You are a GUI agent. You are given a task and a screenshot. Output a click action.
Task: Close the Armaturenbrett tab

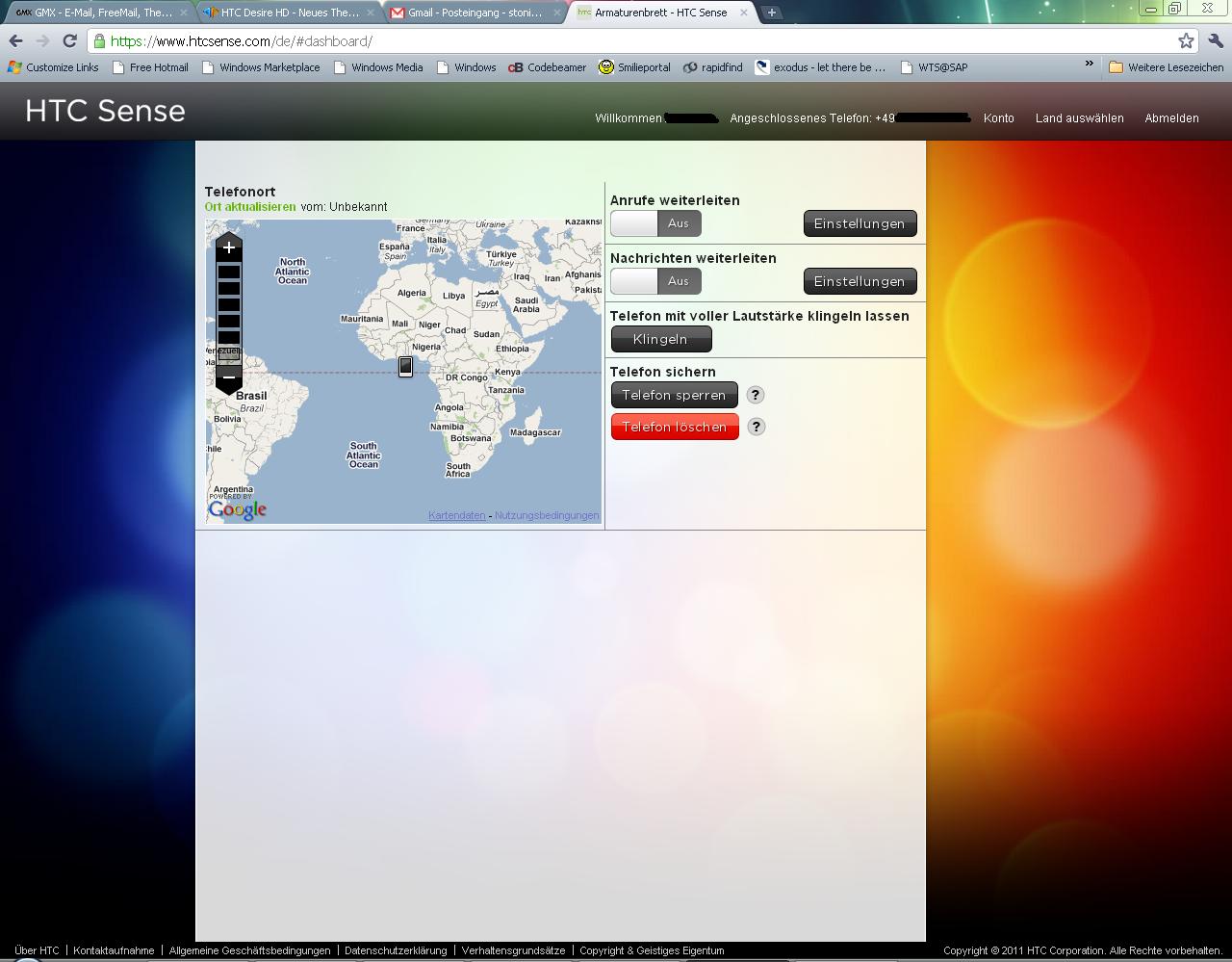click(x=743, y=13)
